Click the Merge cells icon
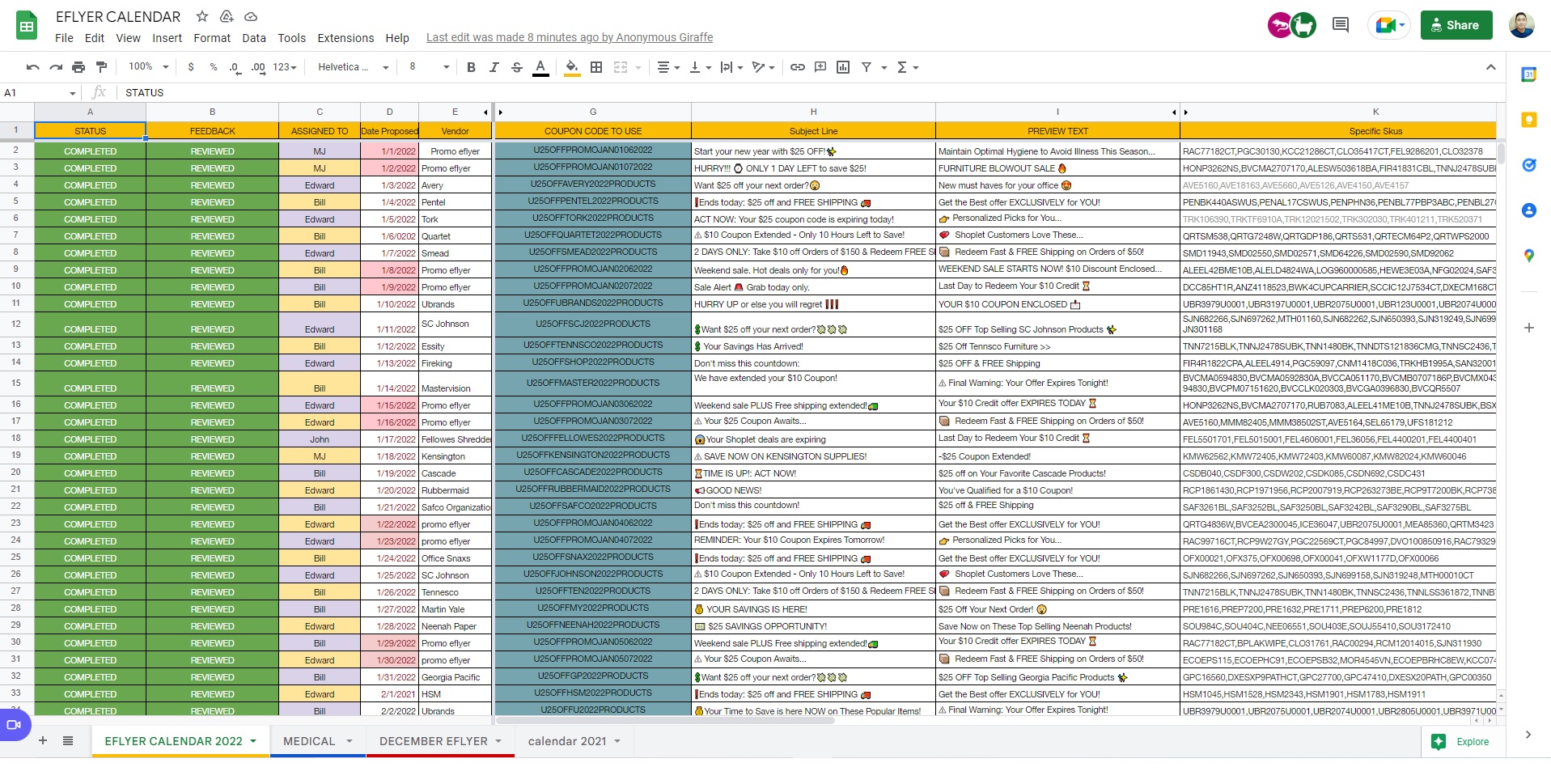The height and width of the screenshot is (784, 1551). click(x=621, y=67)
